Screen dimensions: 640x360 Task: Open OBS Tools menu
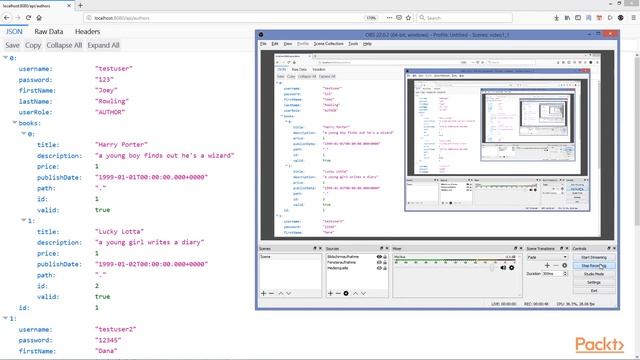[353, 44]
